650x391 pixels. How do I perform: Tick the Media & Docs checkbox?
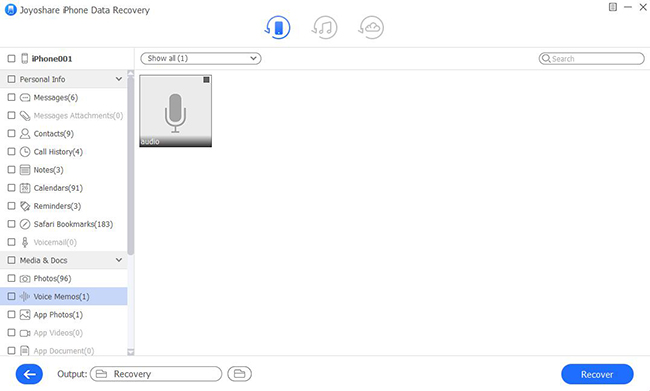12,260
